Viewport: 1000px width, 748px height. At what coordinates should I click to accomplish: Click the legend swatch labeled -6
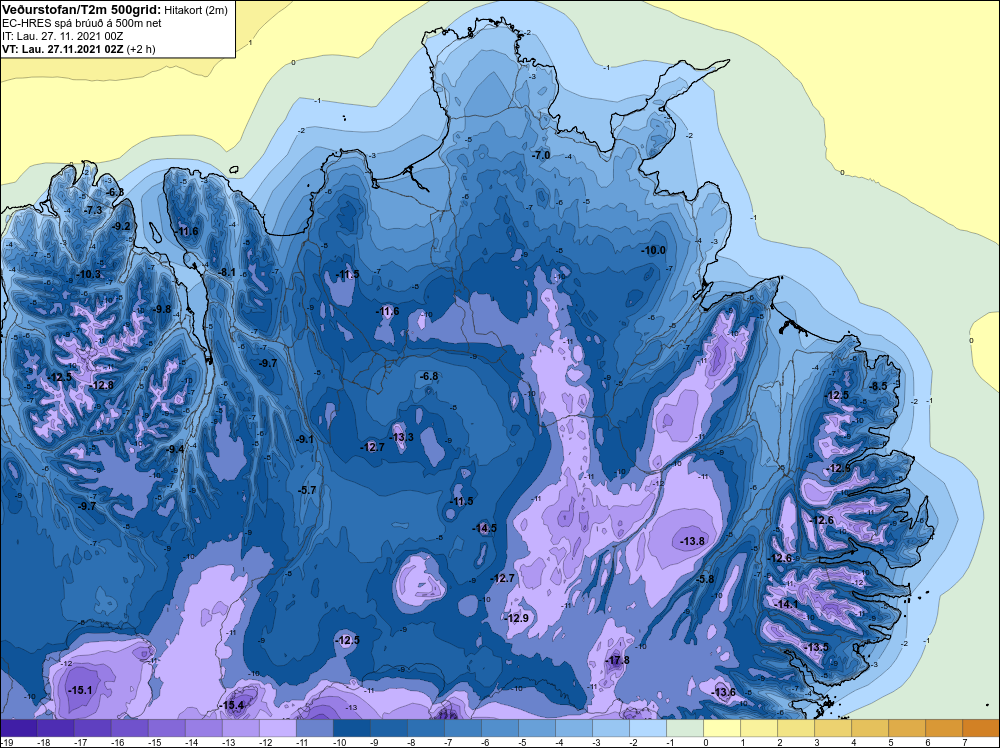tap(500, 729)
